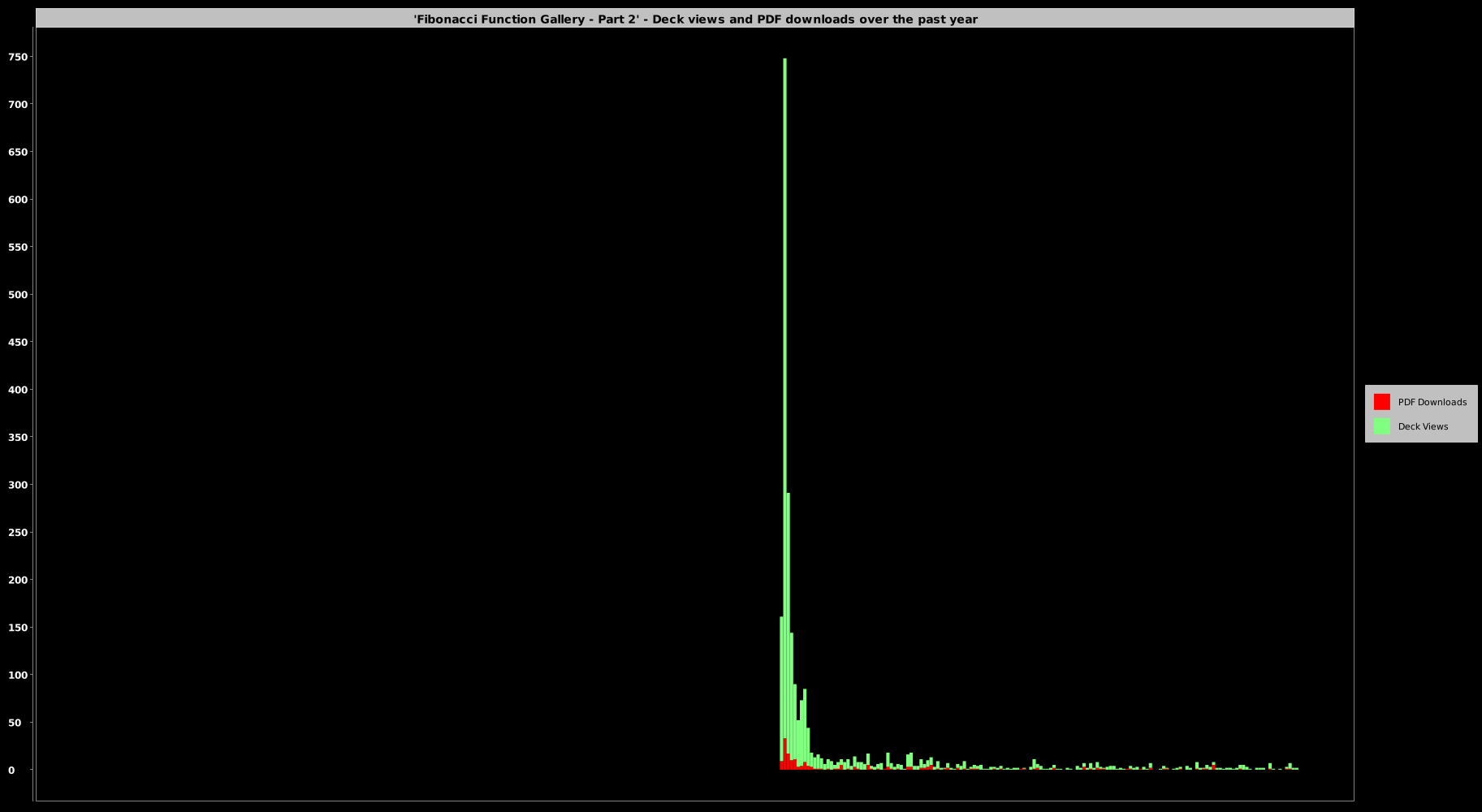The height and width of the screenshot is (812, 1482).
Task: Select the 'Deck Views' legend label
Action: (x=1423, y=426)
